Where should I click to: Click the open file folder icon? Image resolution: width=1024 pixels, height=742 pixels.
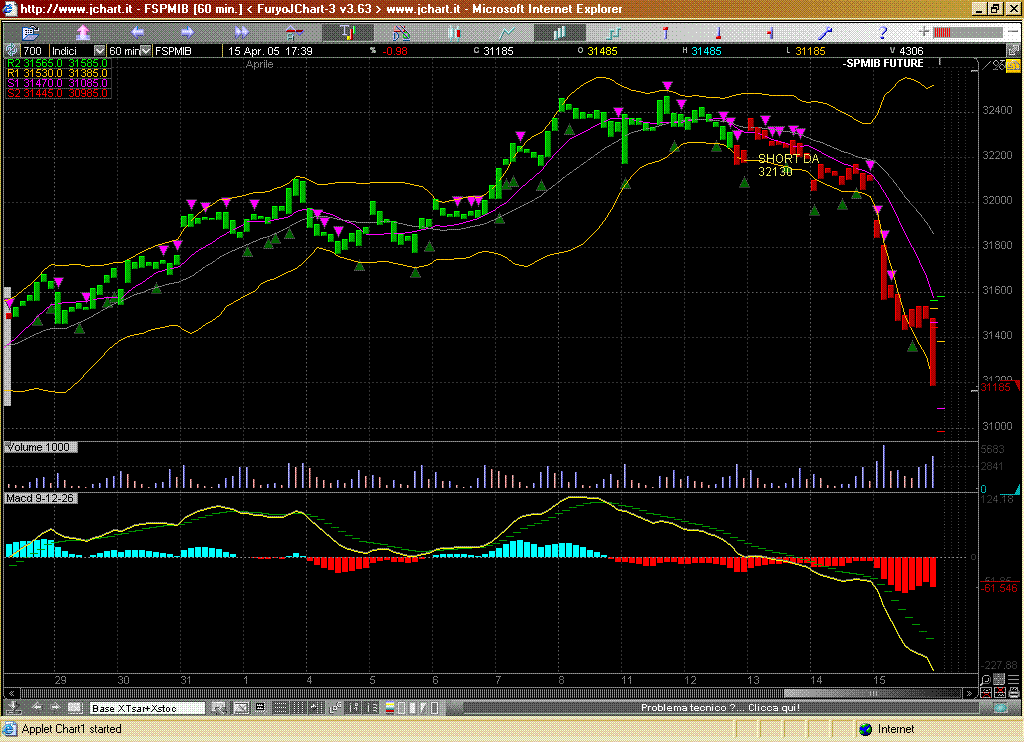[x=30, y=33]
